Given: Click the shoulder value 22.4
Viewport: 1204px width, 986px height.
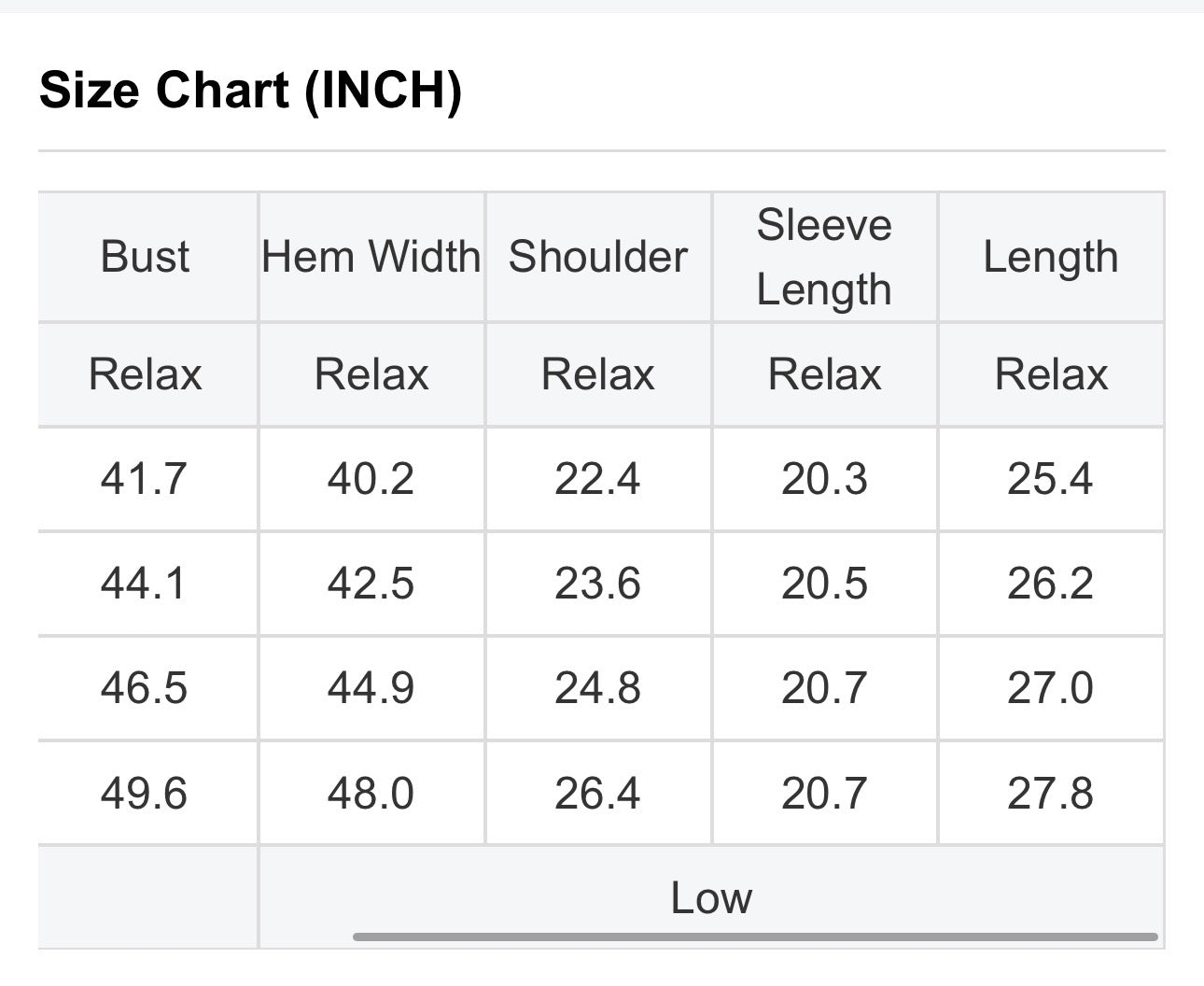Looking at the screenshot, I should click(x=598, y=479).
